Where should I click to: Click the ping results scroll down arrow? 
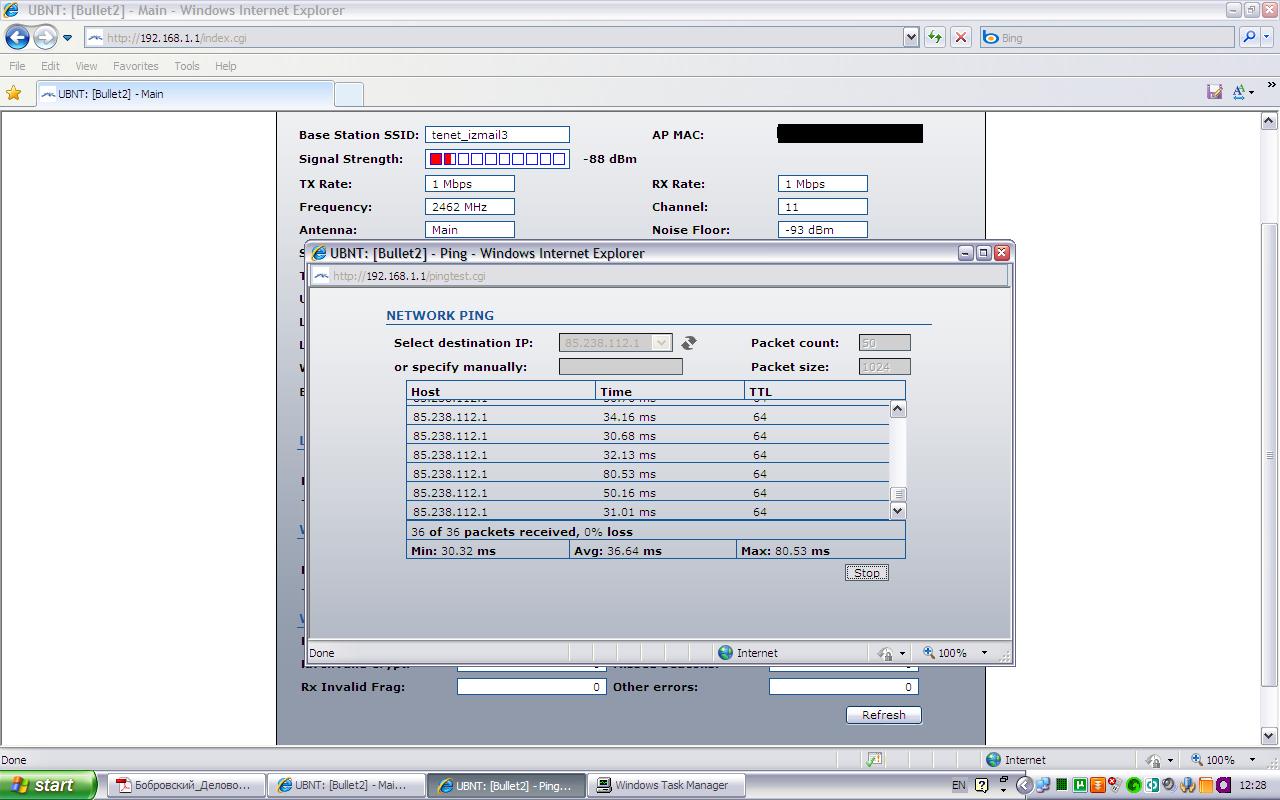[897, 511]
